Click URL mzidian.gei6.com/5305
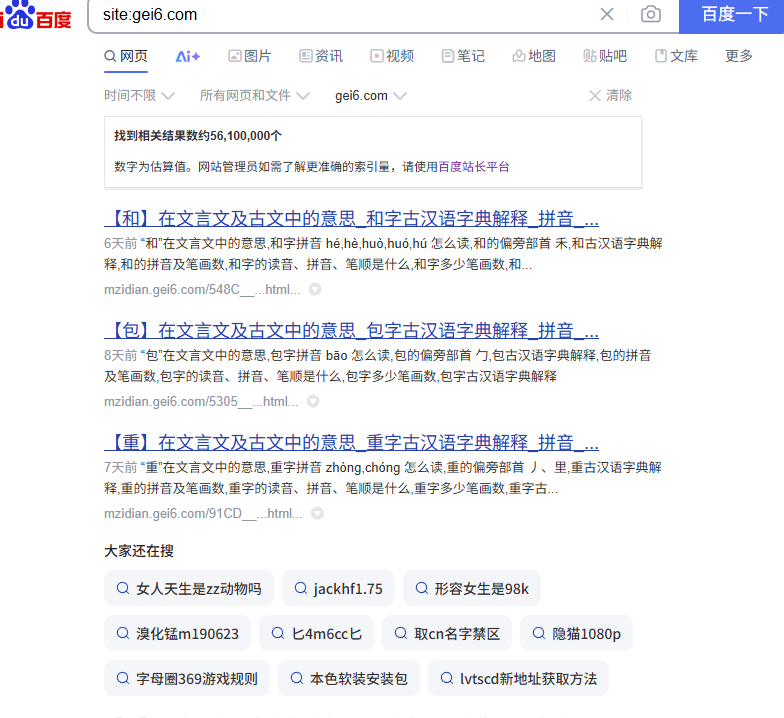The width and height of the screenshot is (784, 718). (201, 402)
